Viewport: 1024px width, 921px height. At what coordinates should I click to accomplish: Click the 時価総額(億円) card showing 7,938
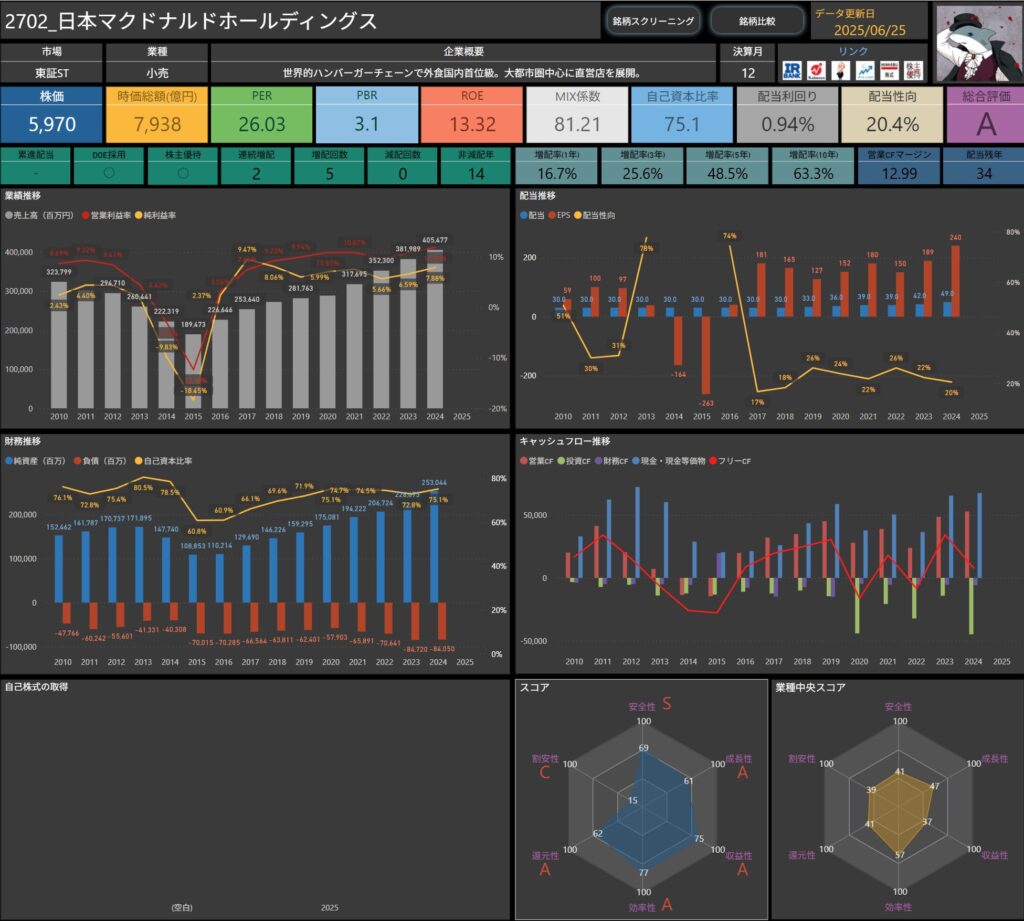coord(157,114)
